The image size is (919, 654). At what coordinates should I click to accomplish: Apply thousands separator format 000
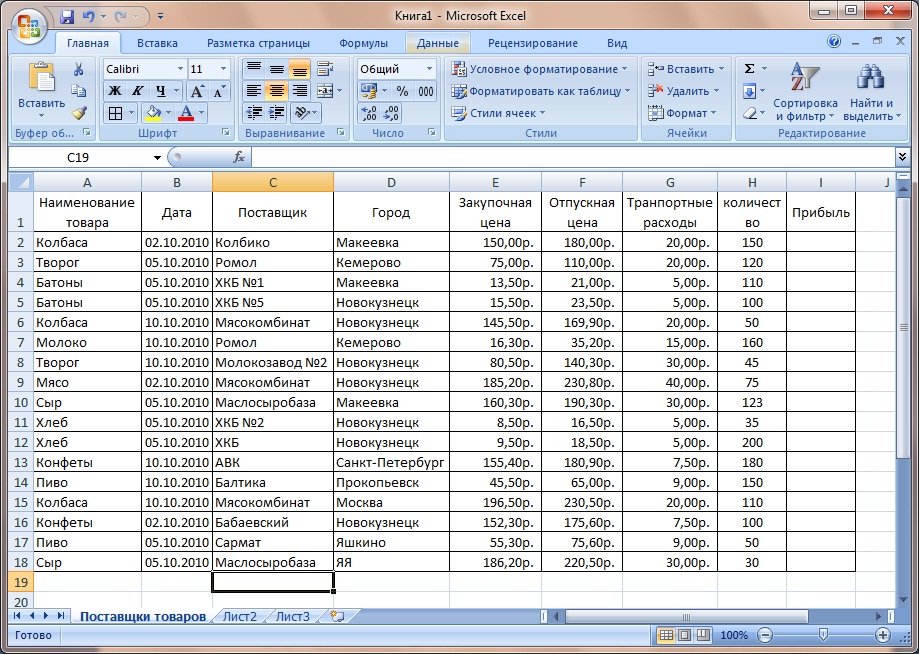(426, 91)
